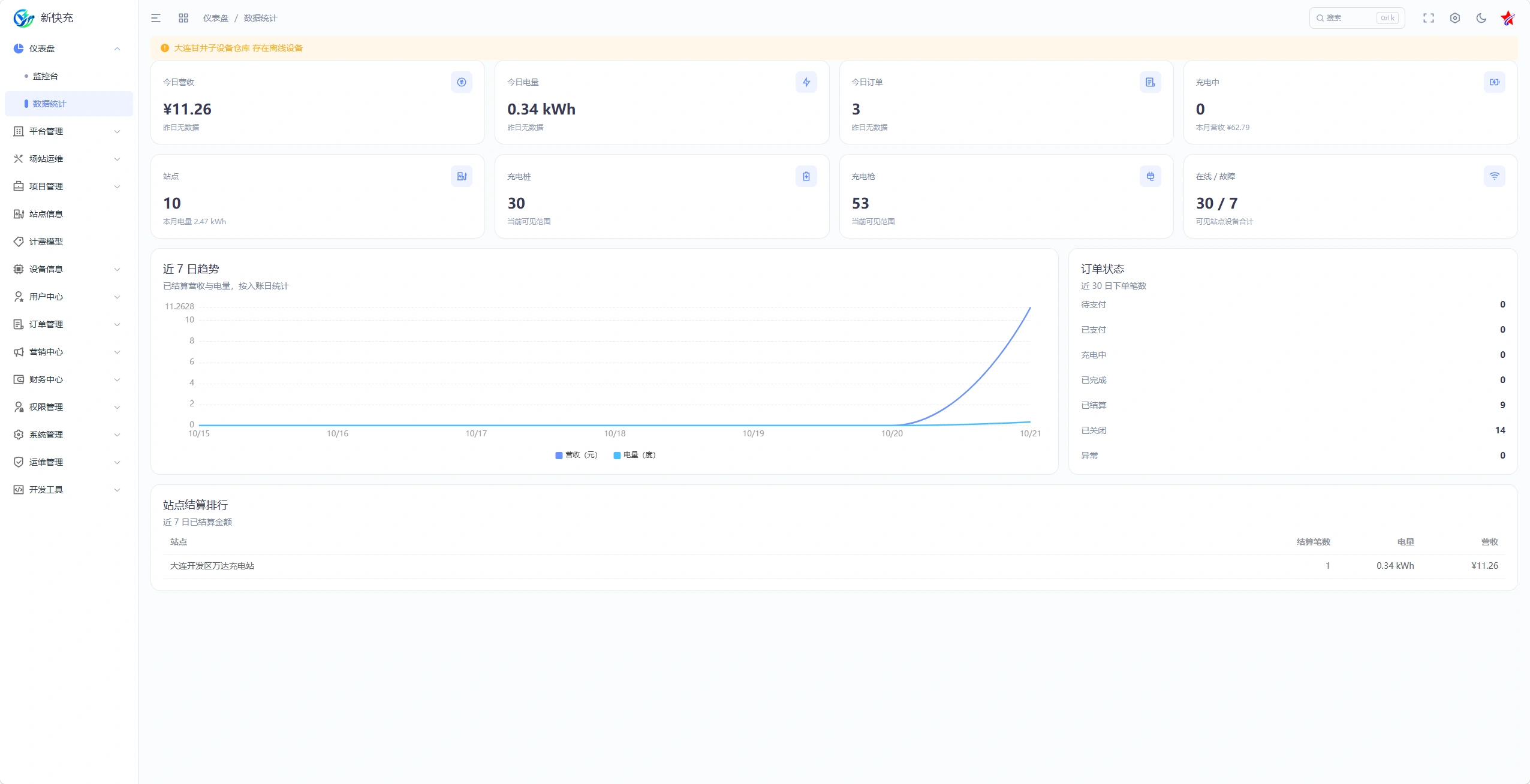Click the 仪表盘 breadcrumb link

(216, 18)
